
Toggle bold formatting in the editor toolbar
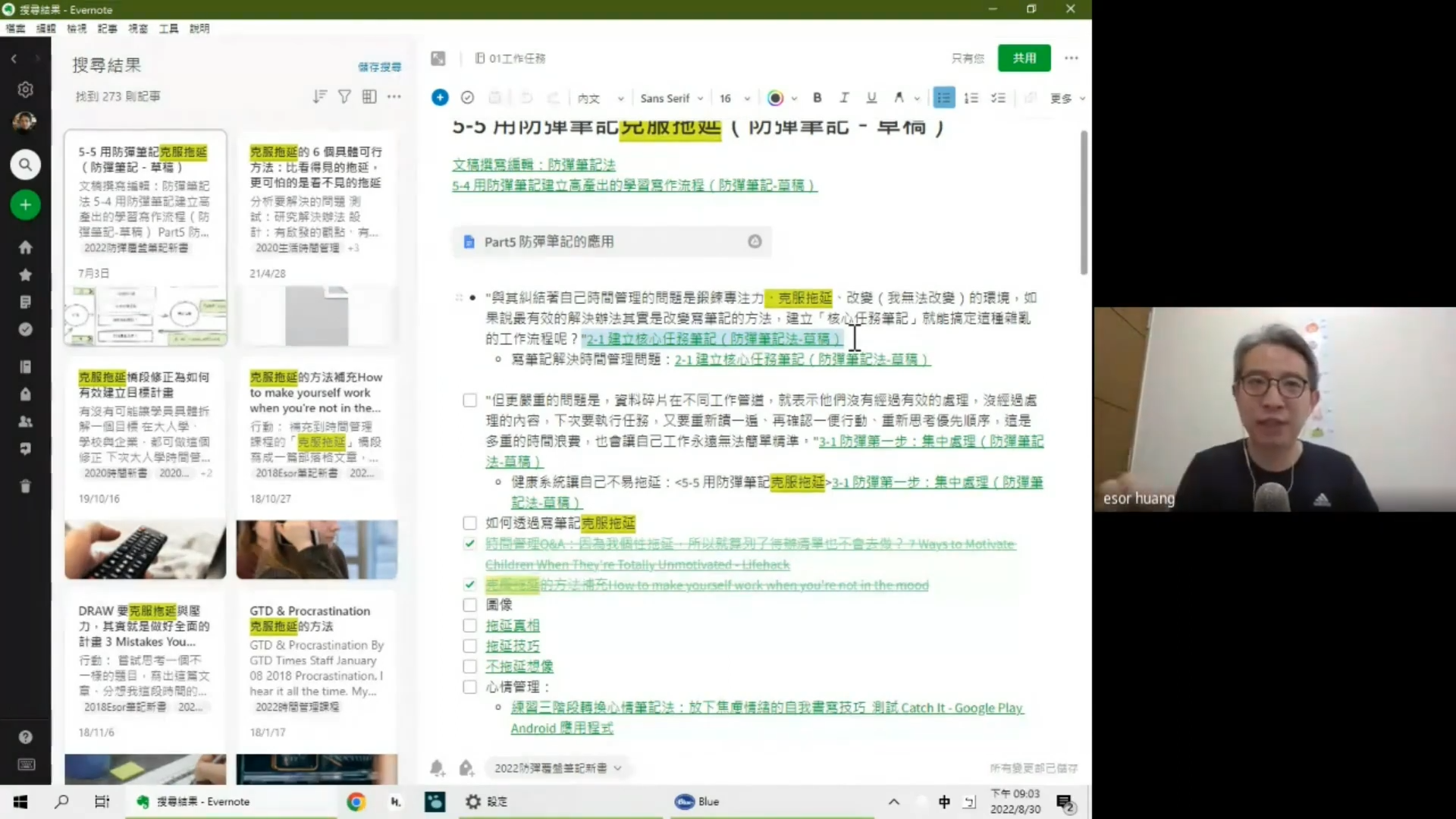[817, 98]
